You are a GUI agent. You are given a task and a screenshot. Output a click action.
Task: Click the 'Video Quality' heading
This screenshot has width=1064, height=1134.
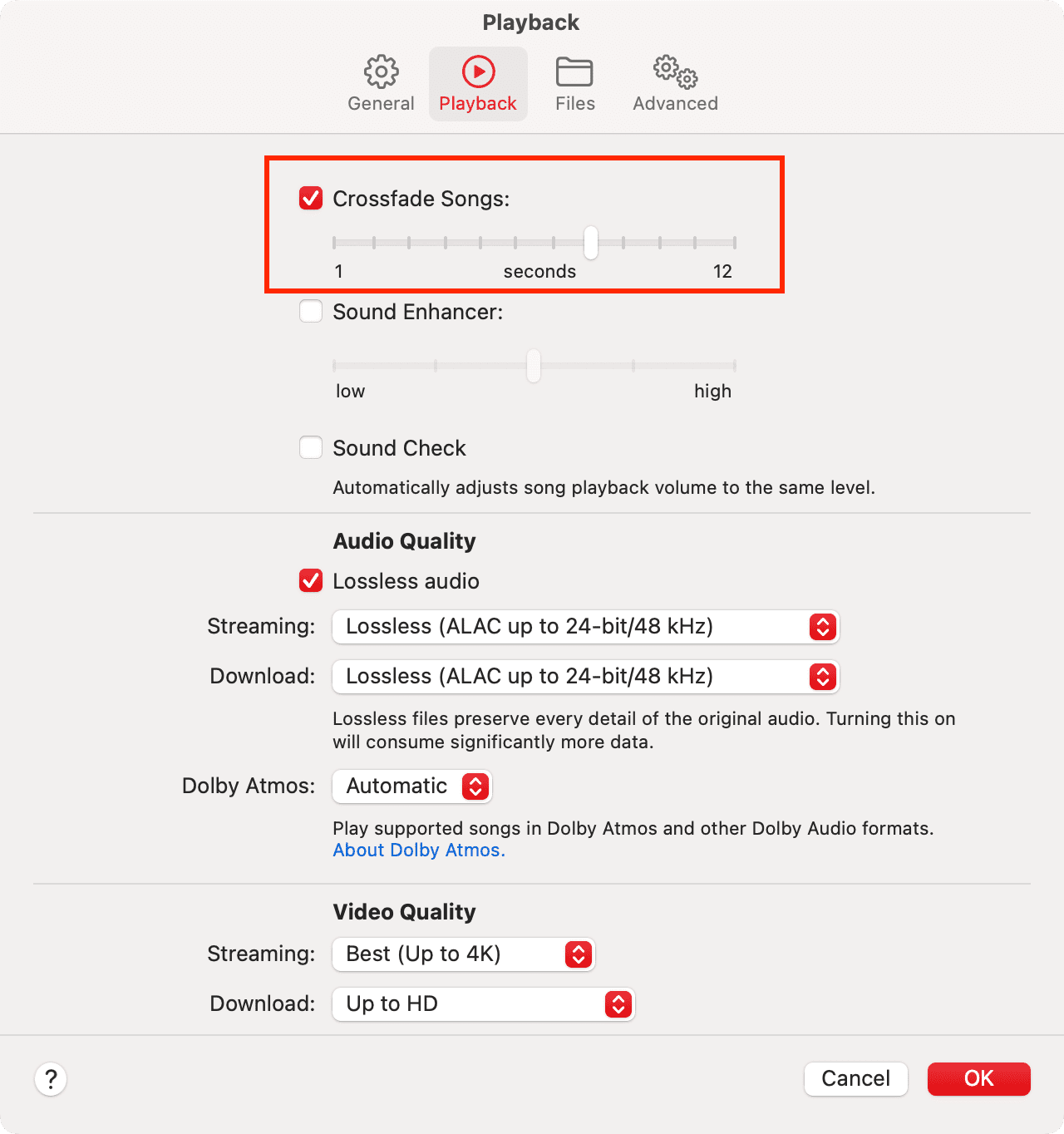[x=405, y=912]
